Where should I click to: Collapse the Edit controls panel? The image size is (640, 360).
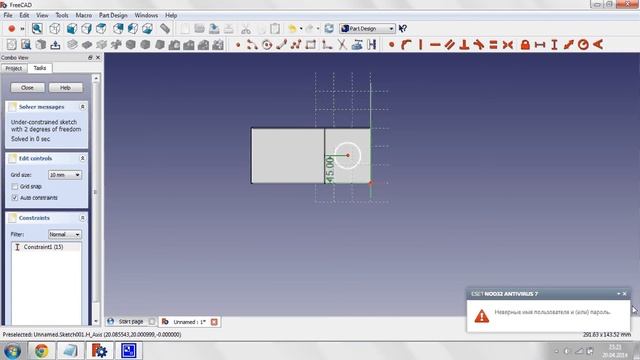tap(82, 158)
